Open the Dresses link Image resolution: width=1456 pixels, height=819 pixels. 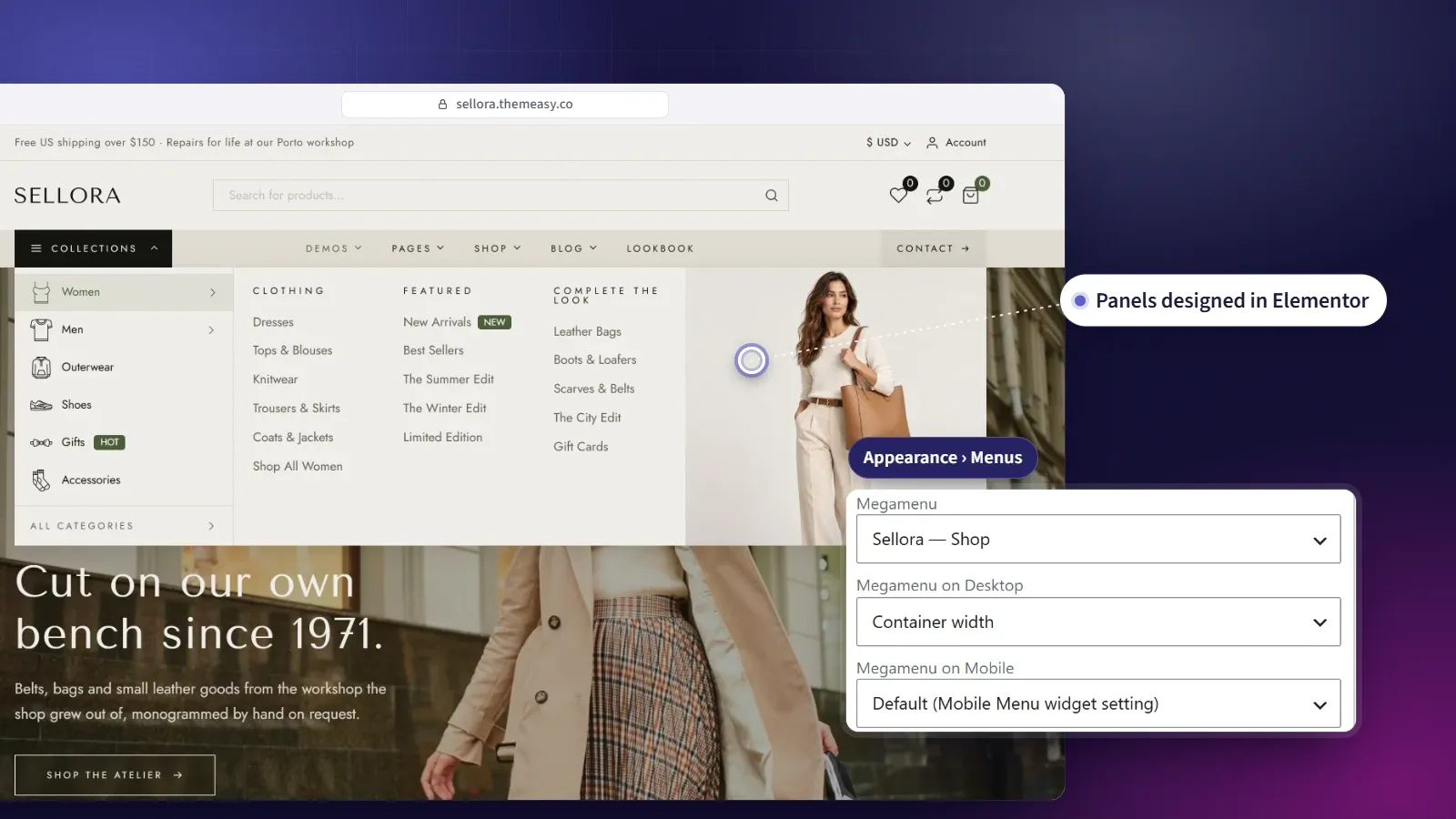[x=273, y=322]
